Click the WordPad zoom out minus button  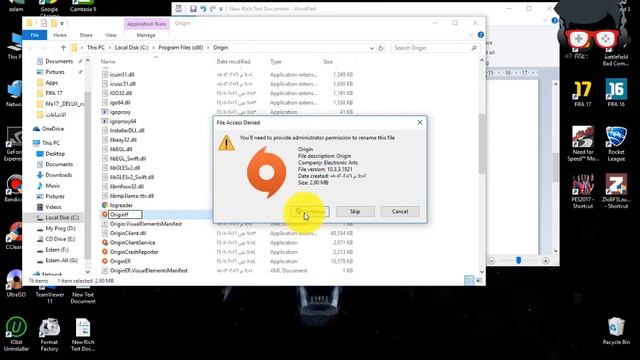[x=491, y=260]
